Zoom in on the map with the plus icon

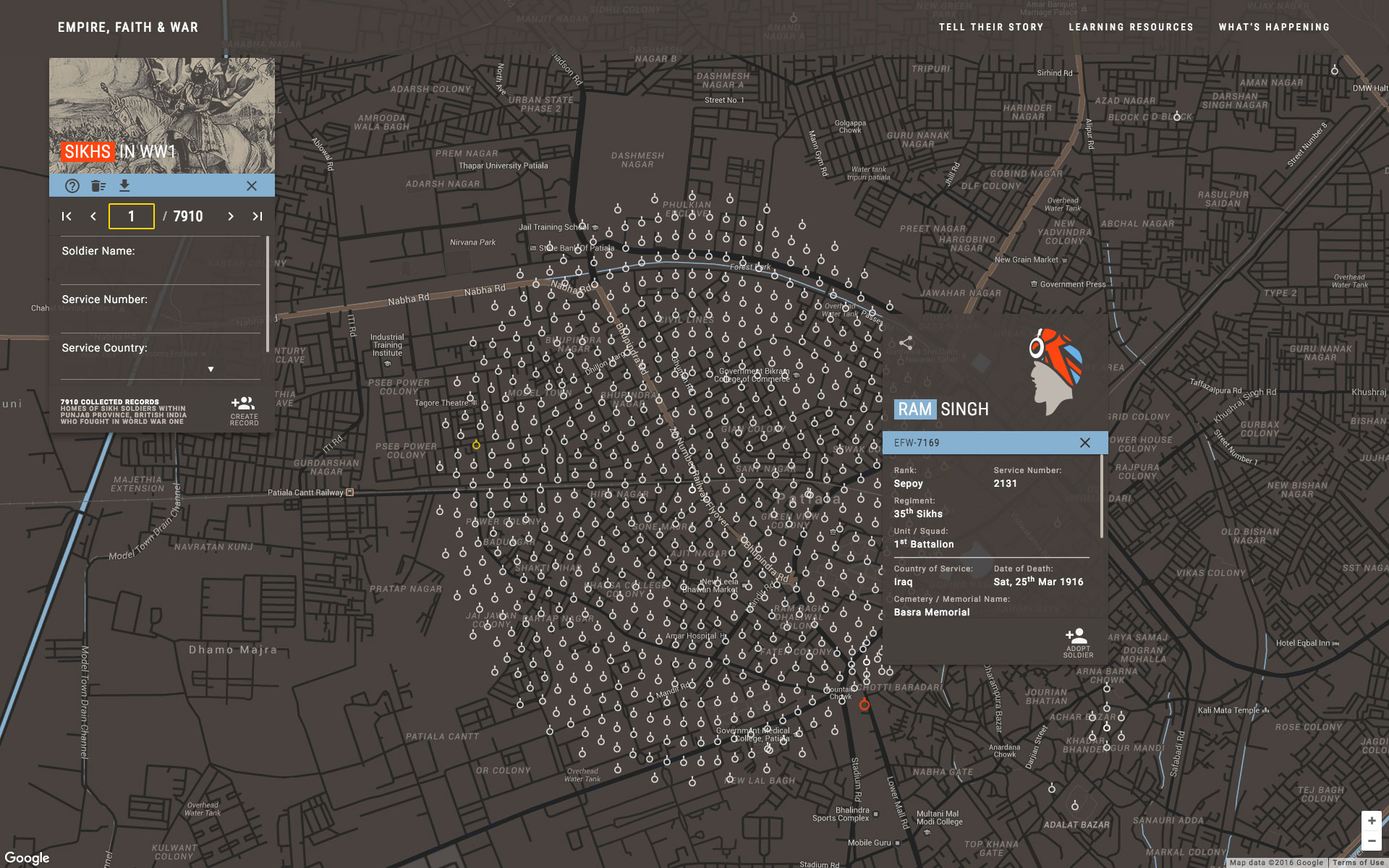(1372, 820)
